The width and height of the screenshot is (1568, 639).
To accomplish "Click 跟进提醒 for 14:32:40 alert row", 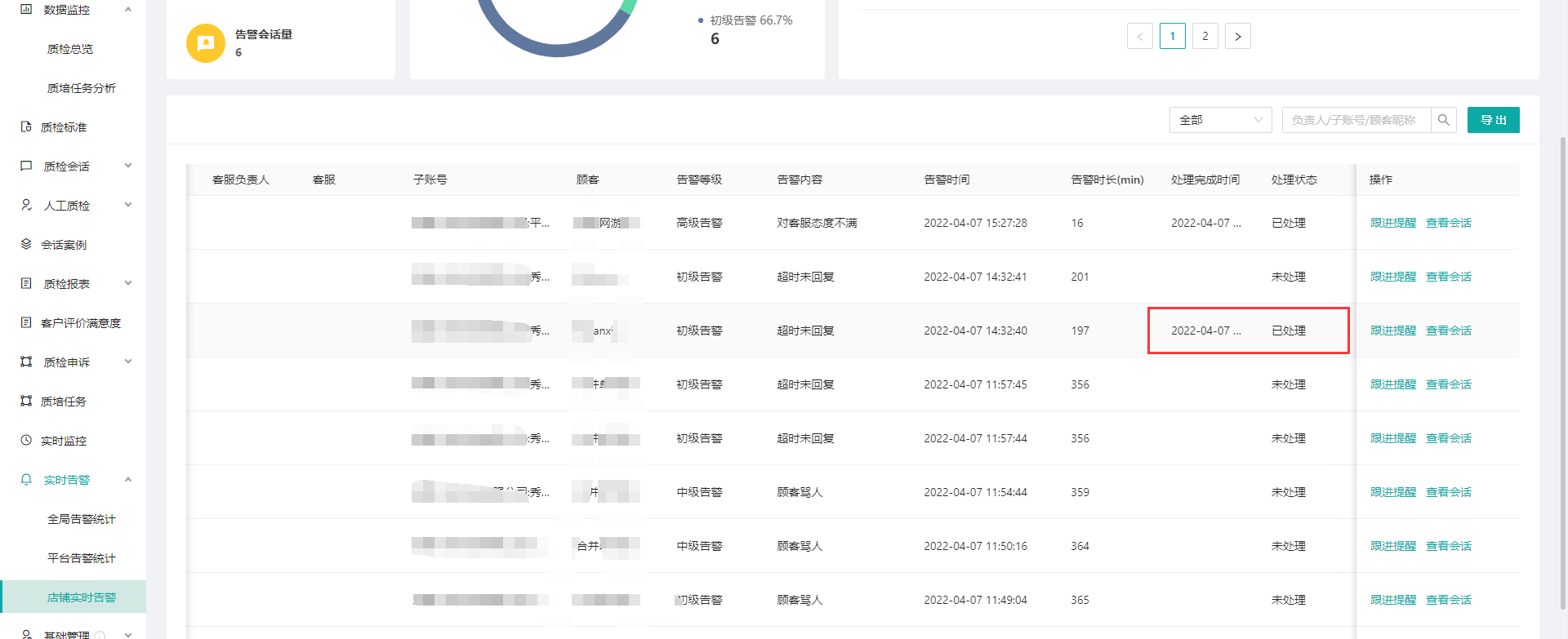I will 1393,331.
